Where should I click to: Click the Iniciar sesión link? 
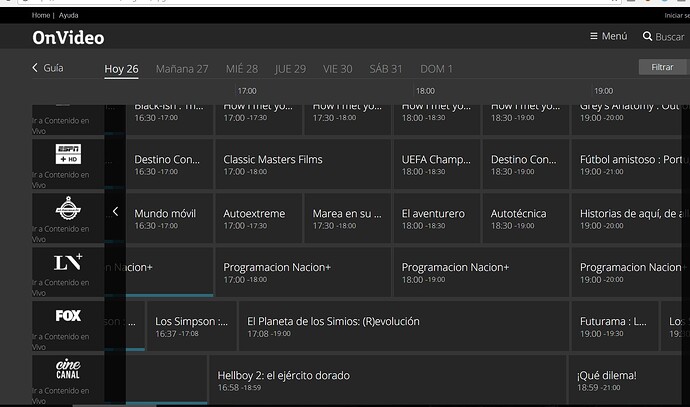tap(677, 15)
